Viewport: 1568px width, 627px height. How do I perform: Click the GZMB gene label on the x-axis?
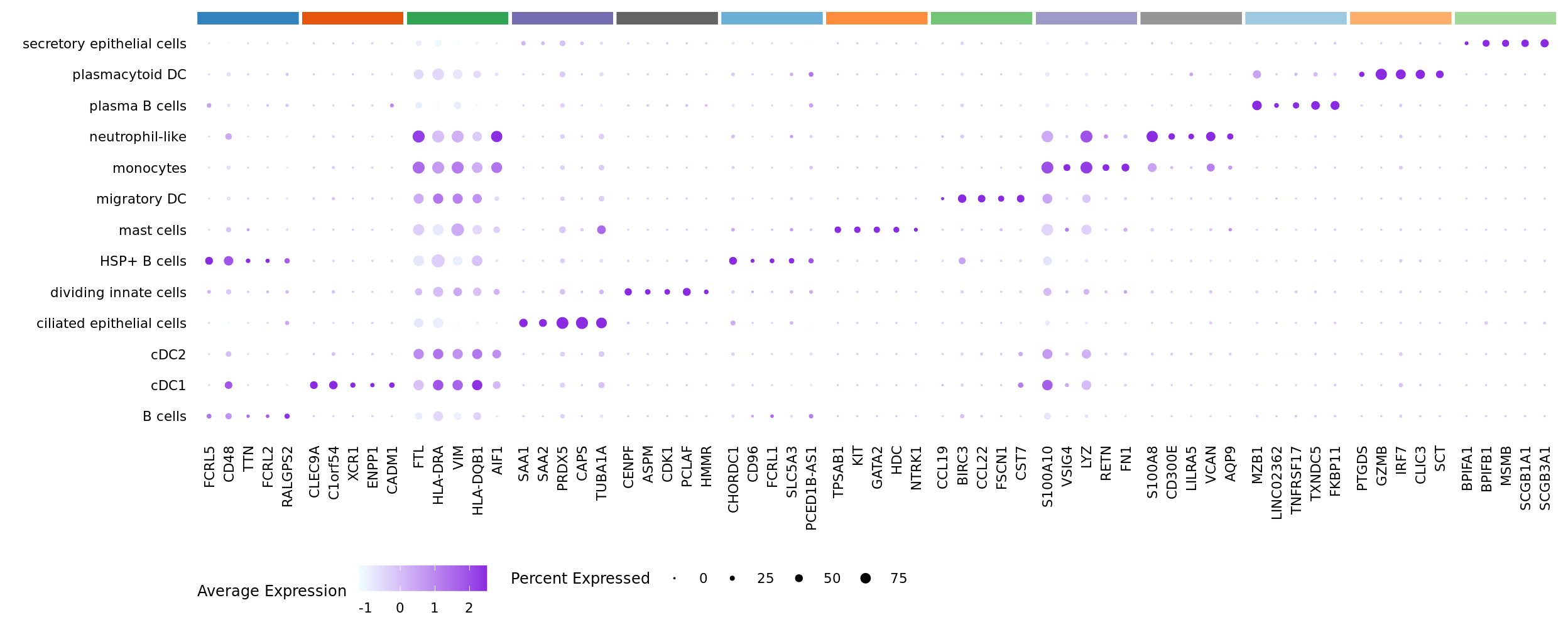[1381, 466]
